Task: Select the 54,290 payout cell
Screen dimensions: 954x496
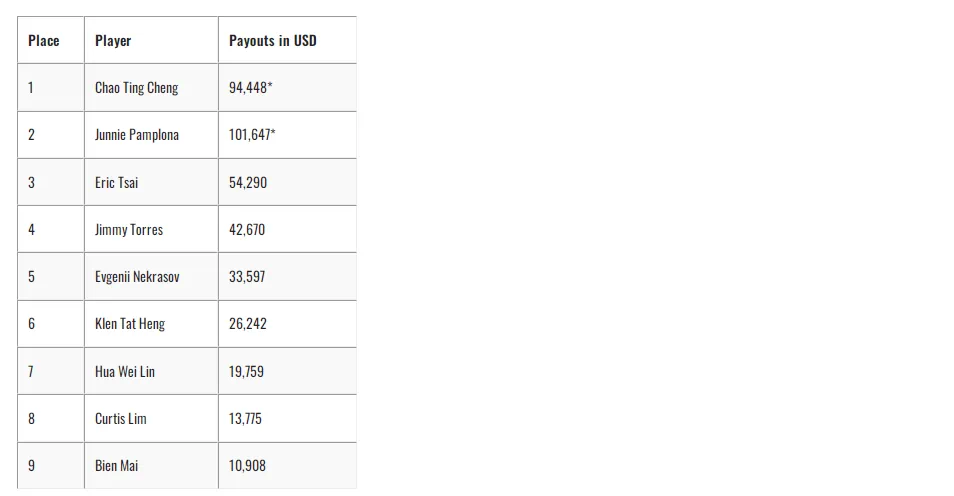Action: tap(248, 183)
